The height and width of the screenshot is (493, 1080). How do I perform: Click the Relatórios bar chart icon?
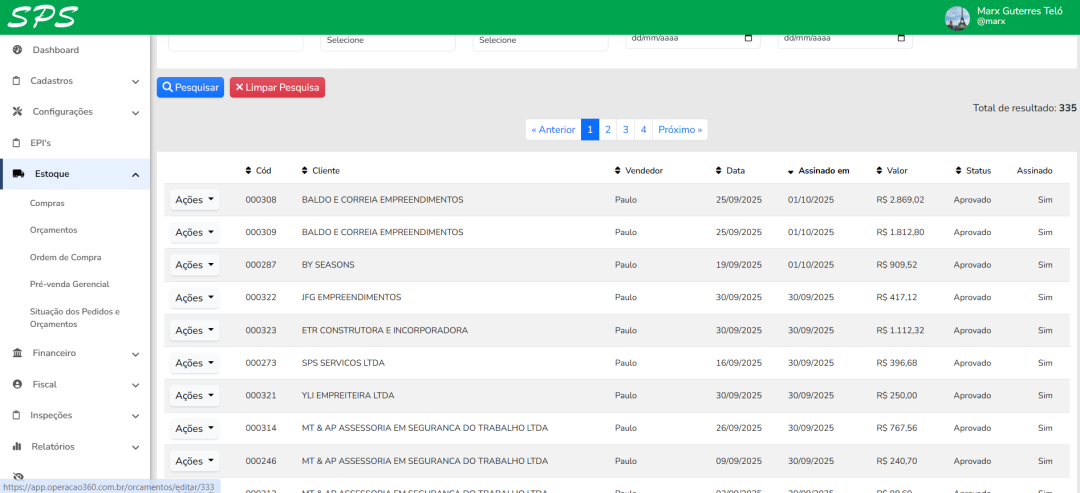click(x=17, y=446)
